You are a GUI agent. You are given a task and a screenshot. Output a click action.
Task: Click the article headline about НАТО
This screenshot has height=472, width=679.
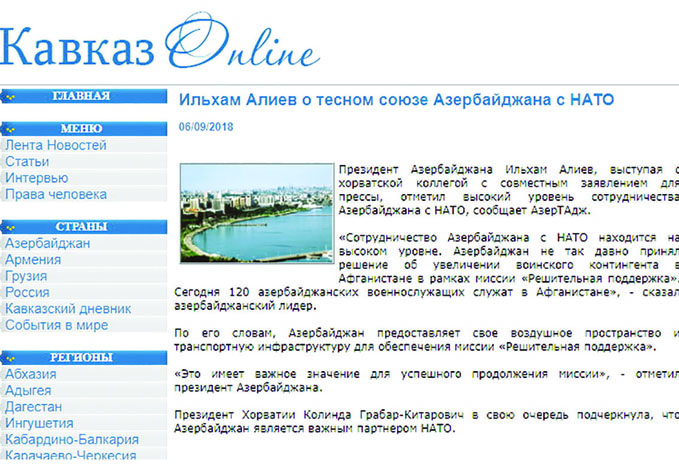[x=396, y=100]
